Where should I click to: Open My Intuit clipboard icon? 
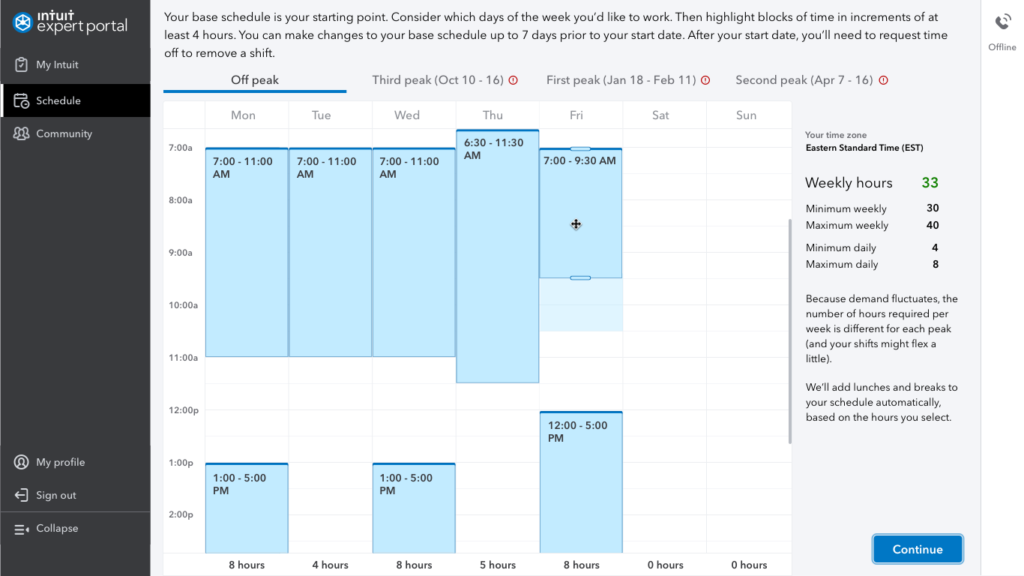pyautogui.click(x=21, y=65)
